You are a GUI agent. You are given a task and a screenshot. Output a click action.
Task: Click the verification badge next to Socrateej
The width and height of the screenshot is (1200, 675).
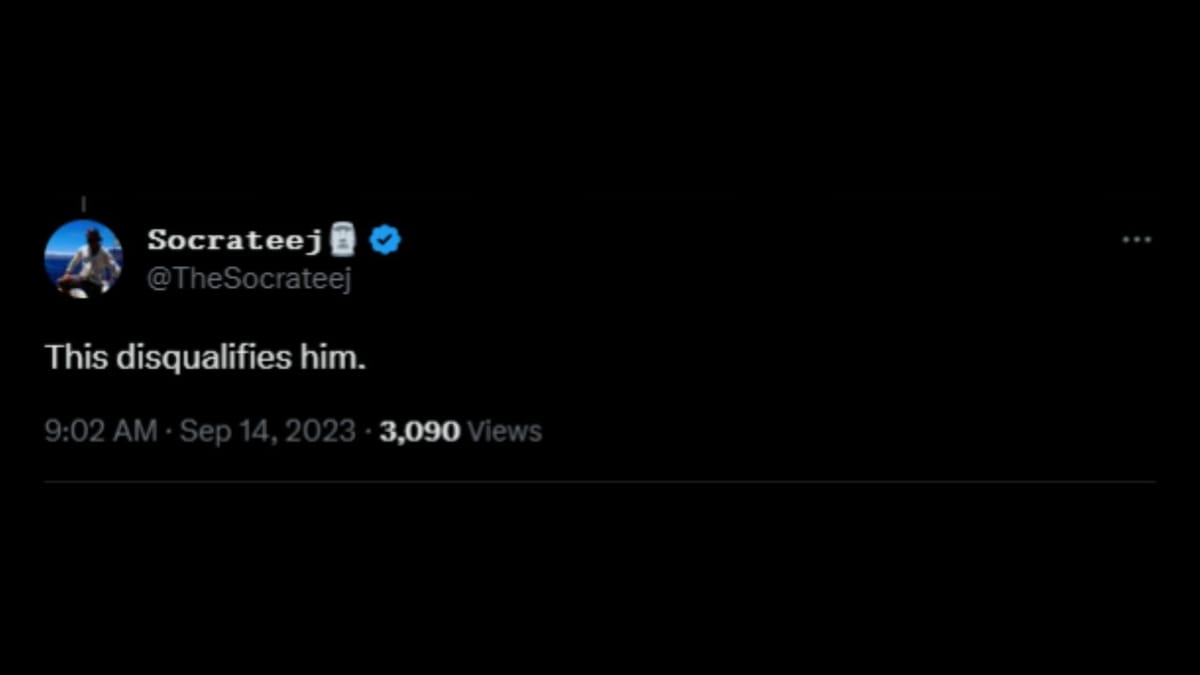coord(385,238)
